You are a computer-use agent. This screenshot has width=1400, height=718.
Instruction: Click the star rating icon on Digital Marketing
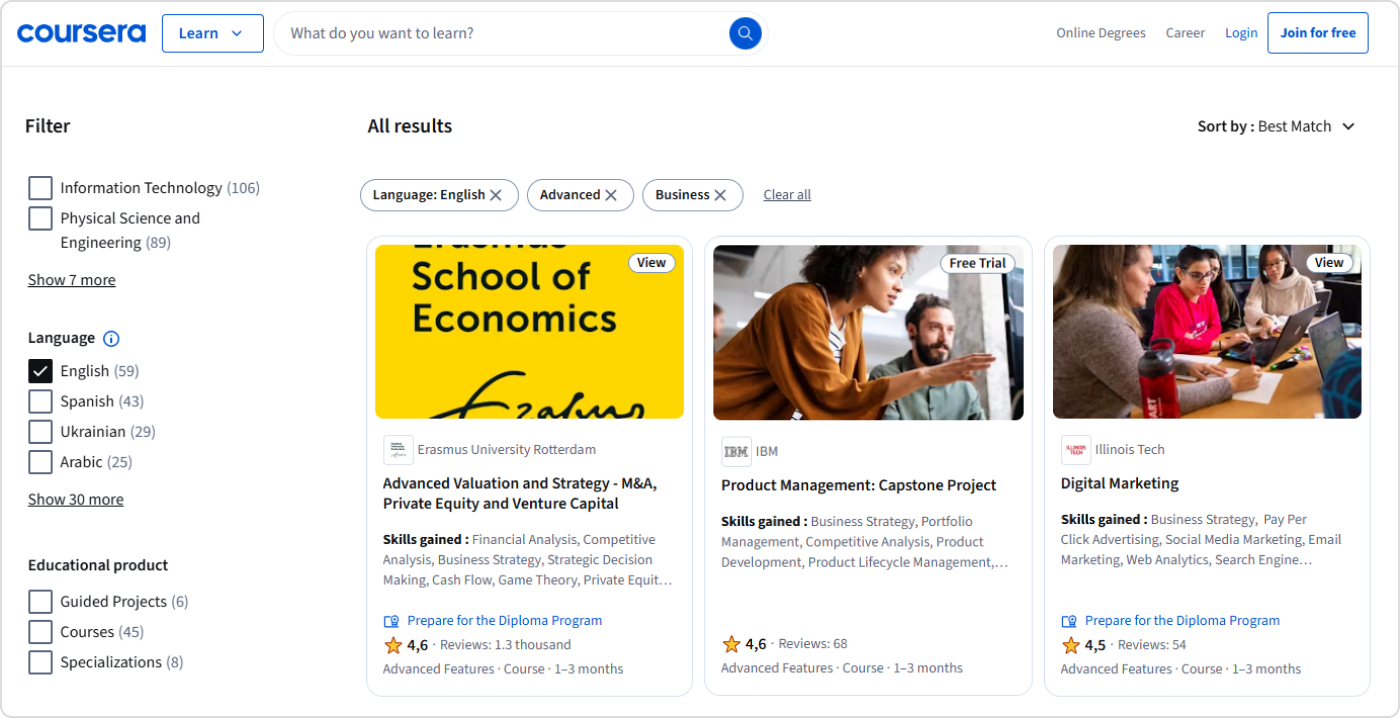click(1068, 645)
